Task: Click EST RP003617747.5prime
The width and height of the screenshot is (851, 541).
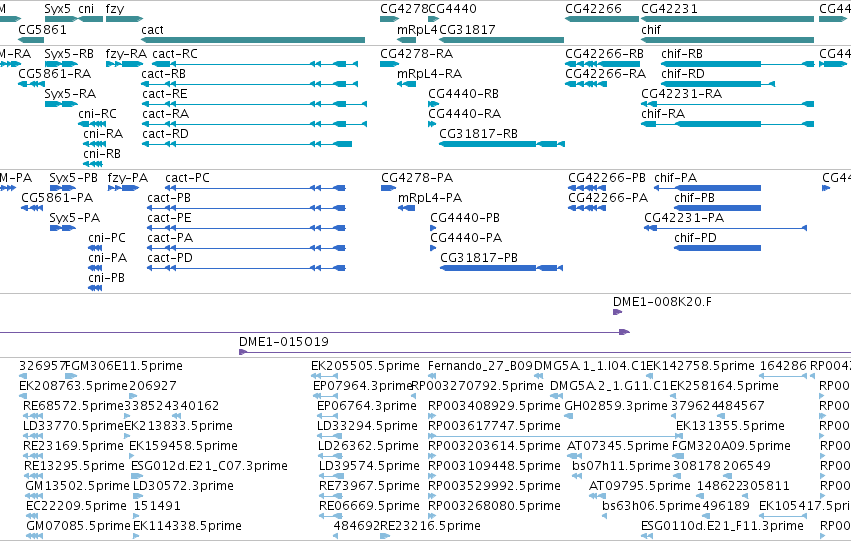Action: pyautogui.click(x=555, y=436)
